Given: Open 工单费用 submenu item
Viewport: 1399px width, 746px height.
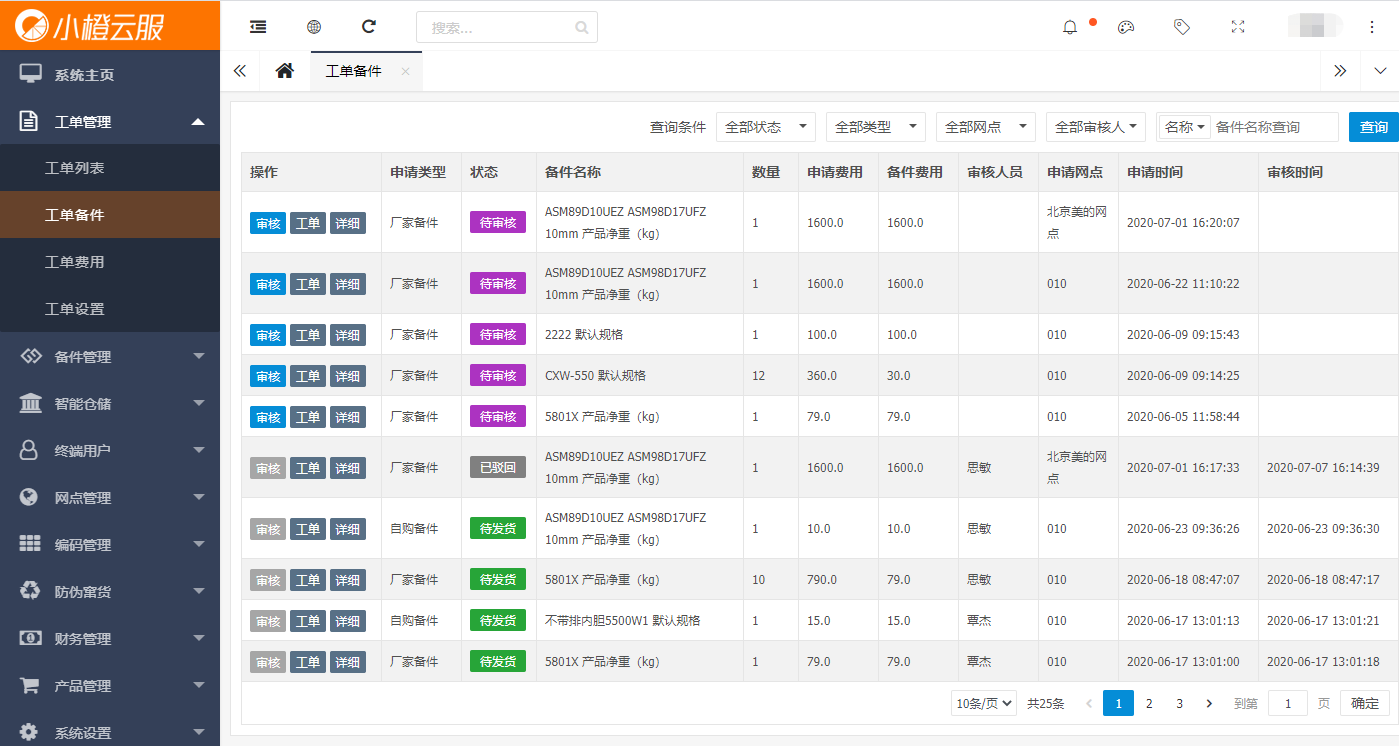Looking at the screenshot, I should click(110, 262).
